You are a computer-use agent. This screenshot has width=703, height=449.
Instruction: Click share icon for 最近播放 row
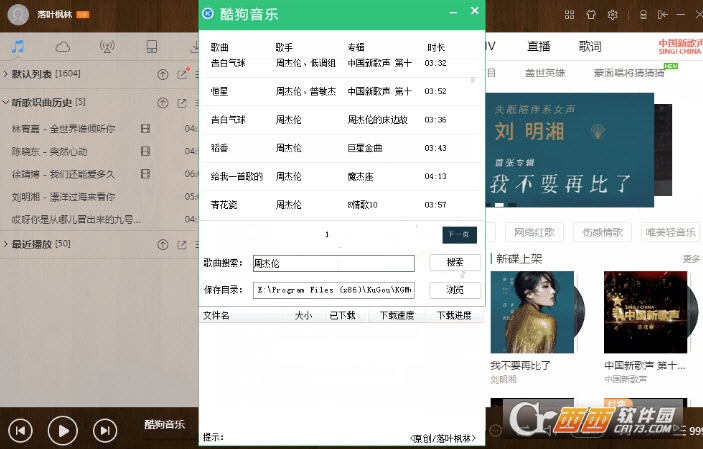182,244
